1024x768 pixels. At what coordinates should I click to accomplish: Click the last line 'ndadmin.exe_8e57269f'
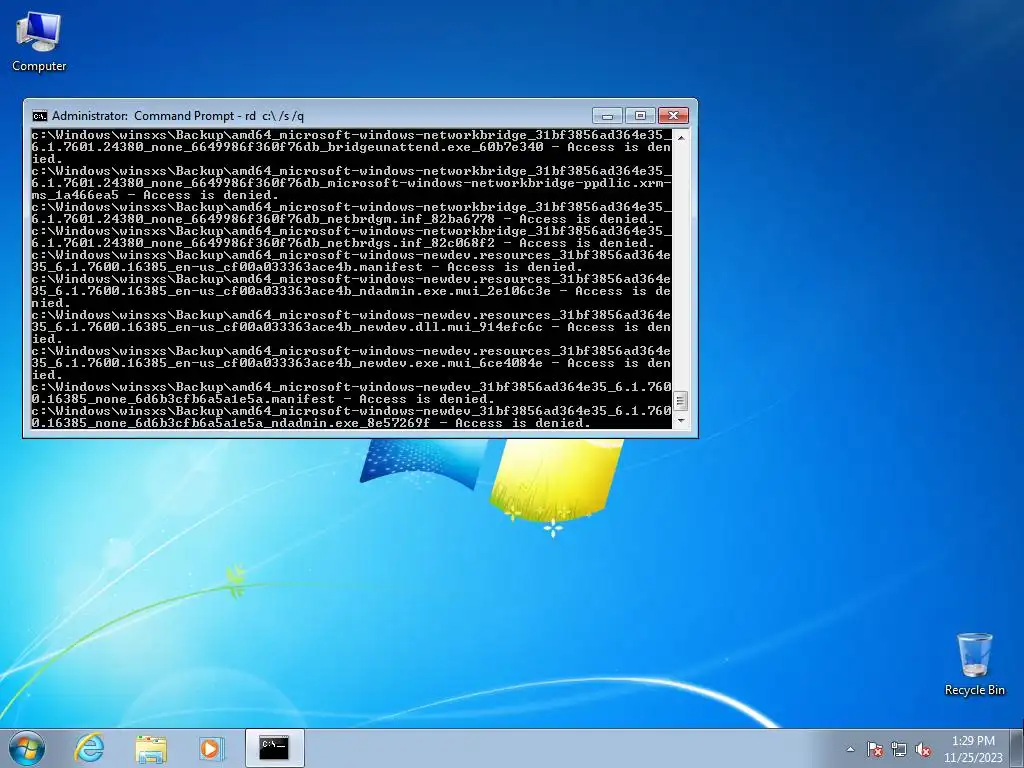pyautogui.click(x=311, y=423)
